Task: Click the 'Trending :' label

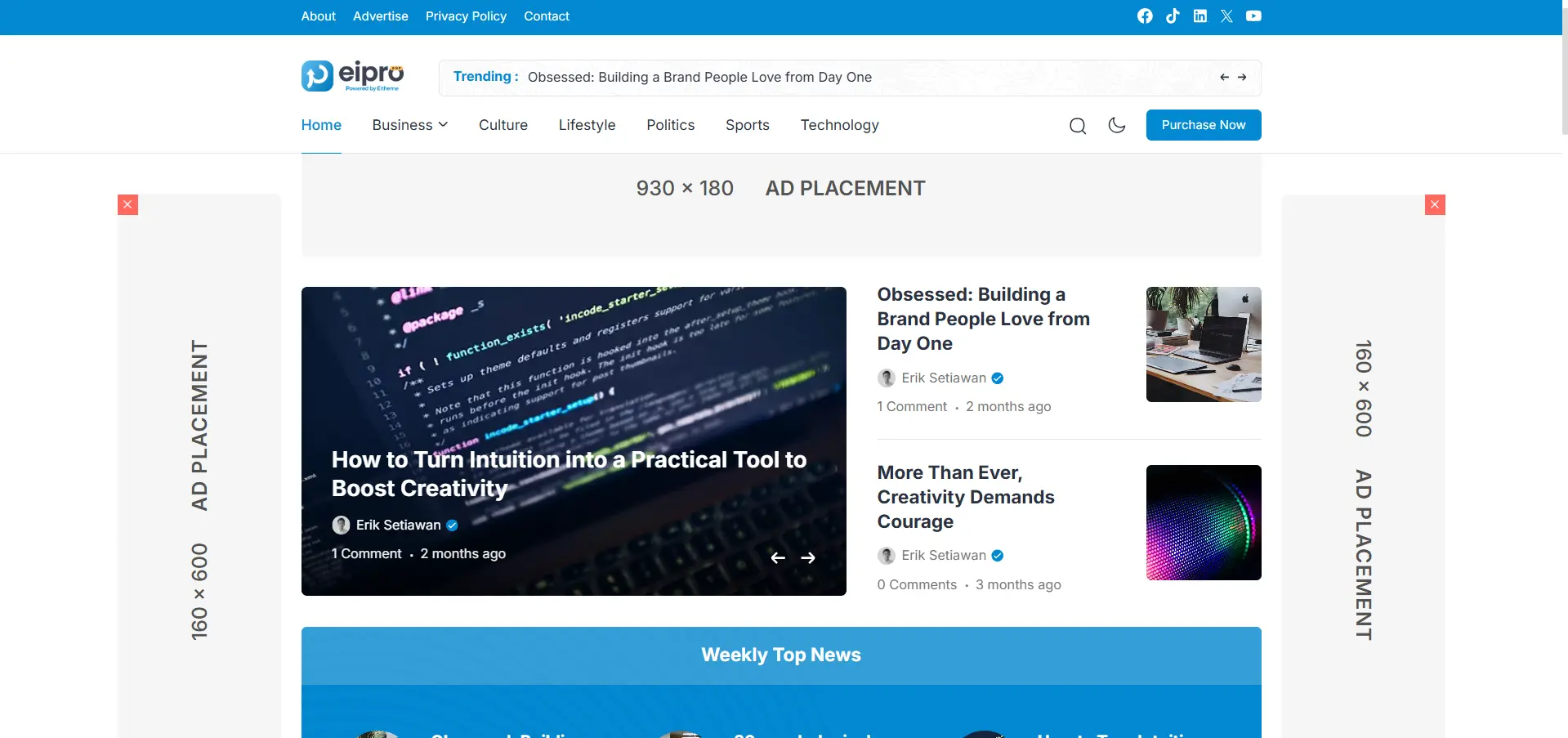Action: pos(486,76)
